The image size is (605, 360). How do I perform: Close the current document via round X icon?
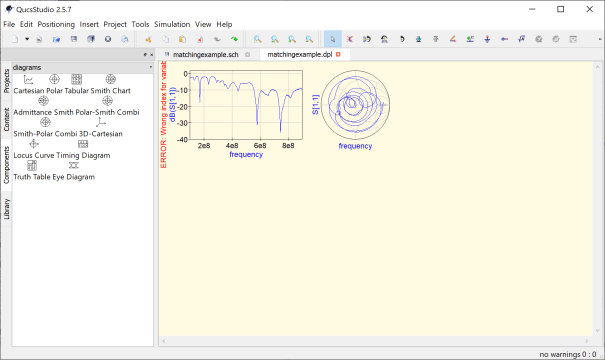(108, 39)
